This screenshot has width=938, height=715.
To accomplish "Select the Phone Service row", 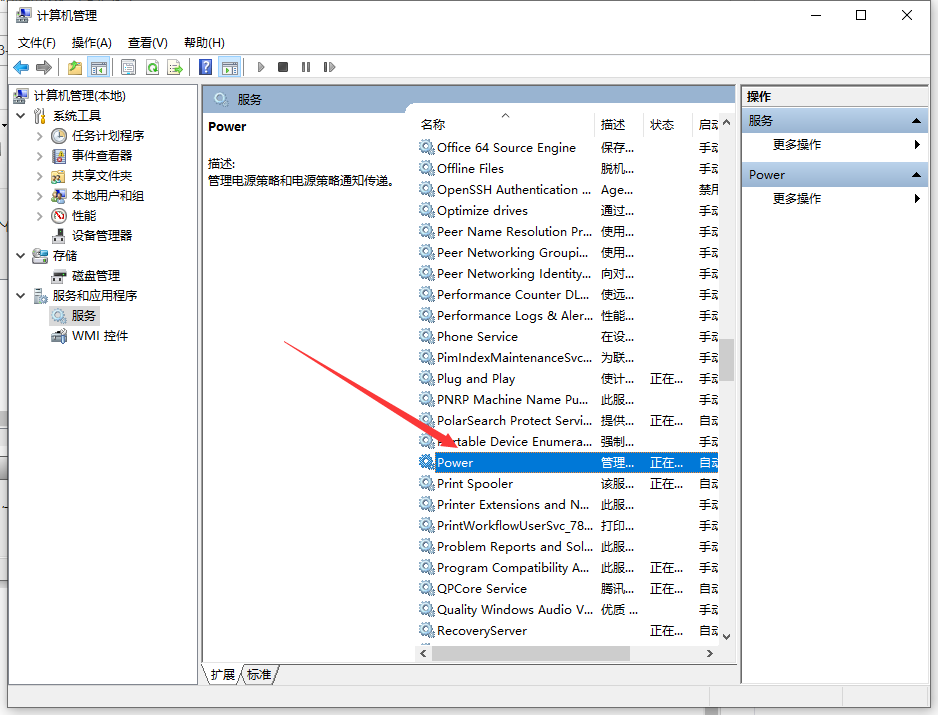I will [x=567, y=336].
